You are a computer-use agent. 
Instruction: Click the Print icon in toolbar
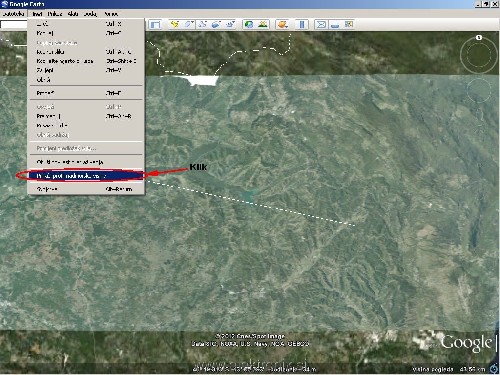click(335, 24)
